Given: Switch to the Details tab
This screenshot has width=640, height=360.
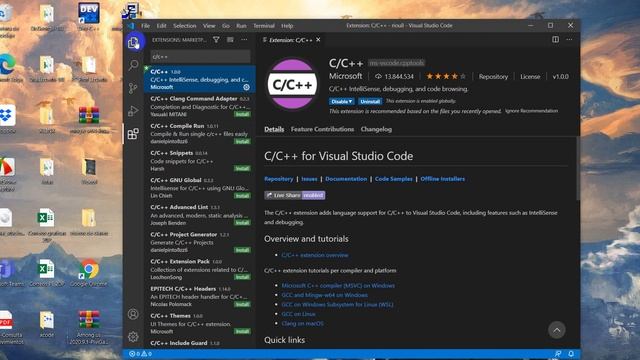Looking at the screenshot, I should [x=274, y=129].
